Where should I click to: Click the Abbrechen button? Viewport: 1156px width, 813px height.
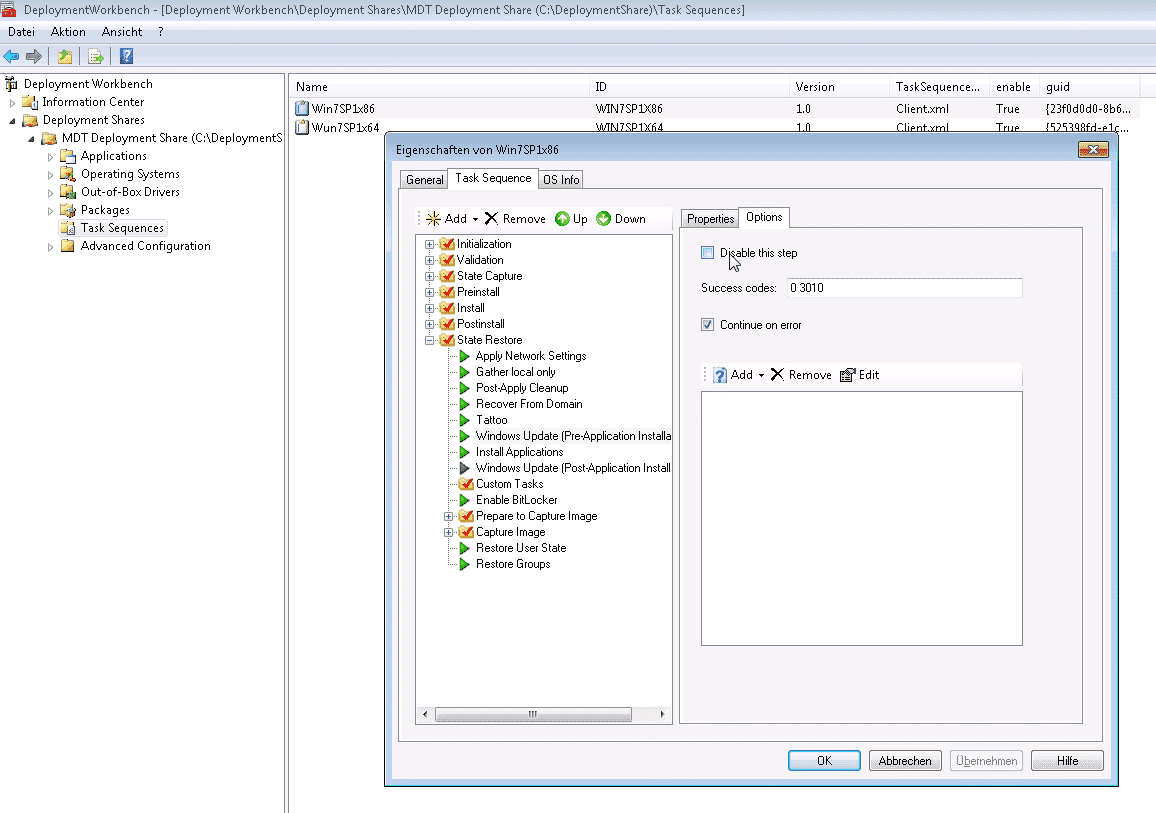pyautogui.click(x=905, y=761)
